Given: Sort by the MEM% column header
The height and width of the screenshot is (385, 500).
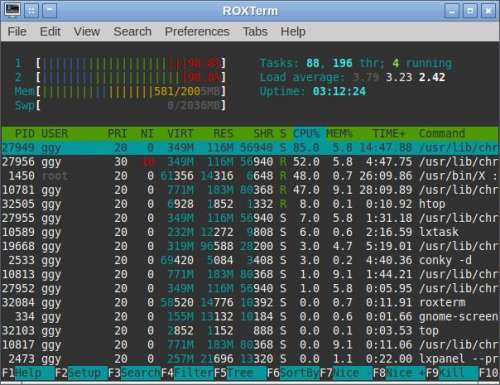Looking at the screenshot, I should tap(339, 134).
